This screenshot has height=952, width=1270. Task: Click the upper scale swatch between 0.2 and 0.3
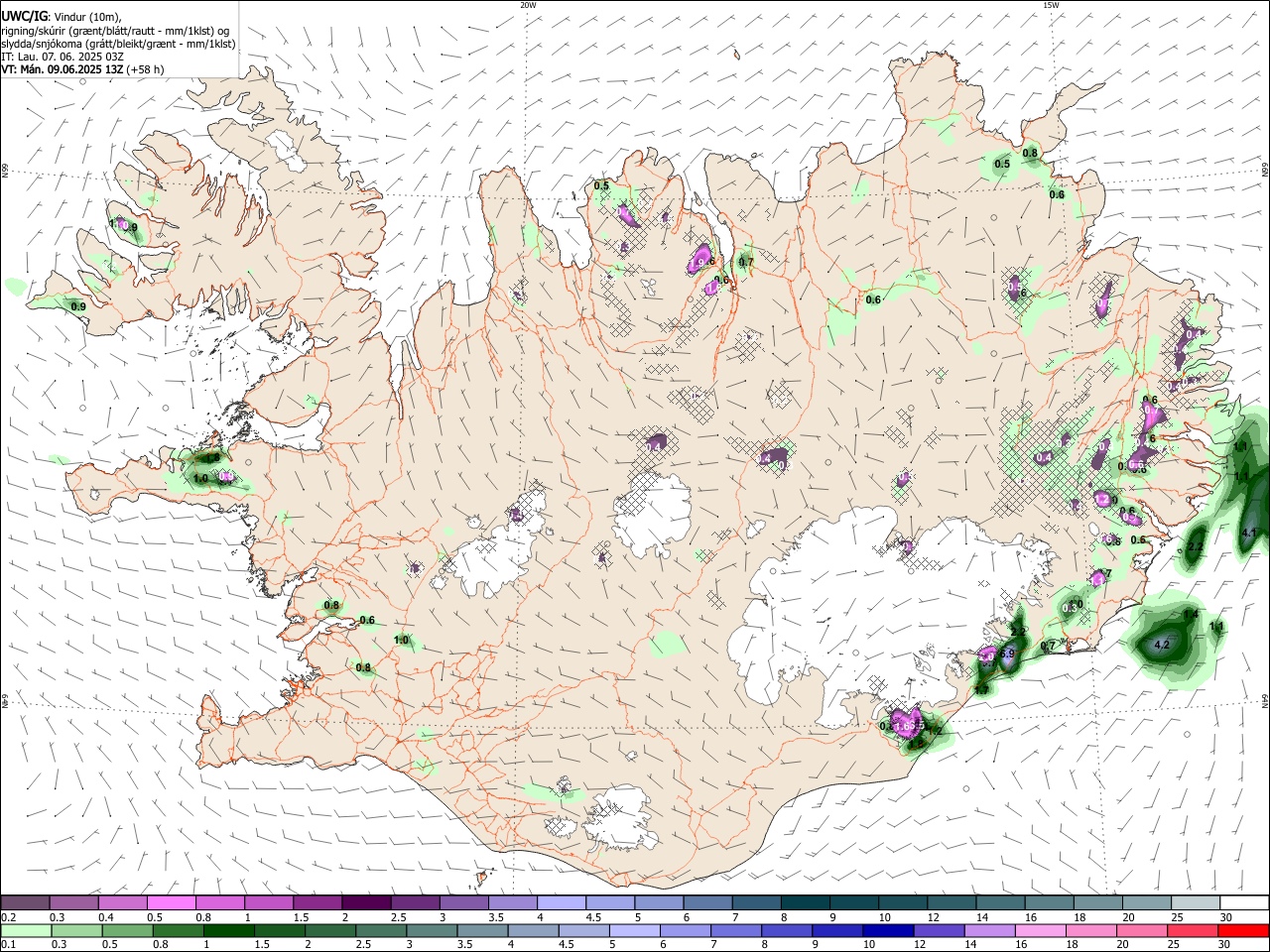[x=25, y=902]
